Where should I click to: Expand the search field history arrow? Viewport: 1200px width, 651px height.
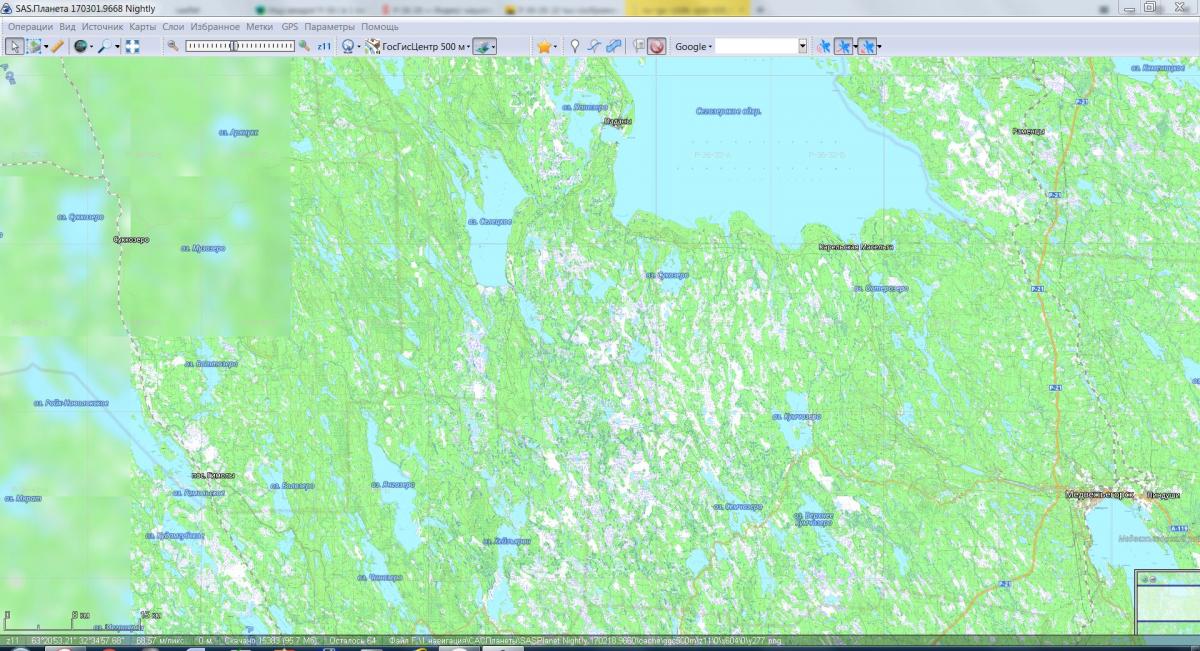pos(802,46)
